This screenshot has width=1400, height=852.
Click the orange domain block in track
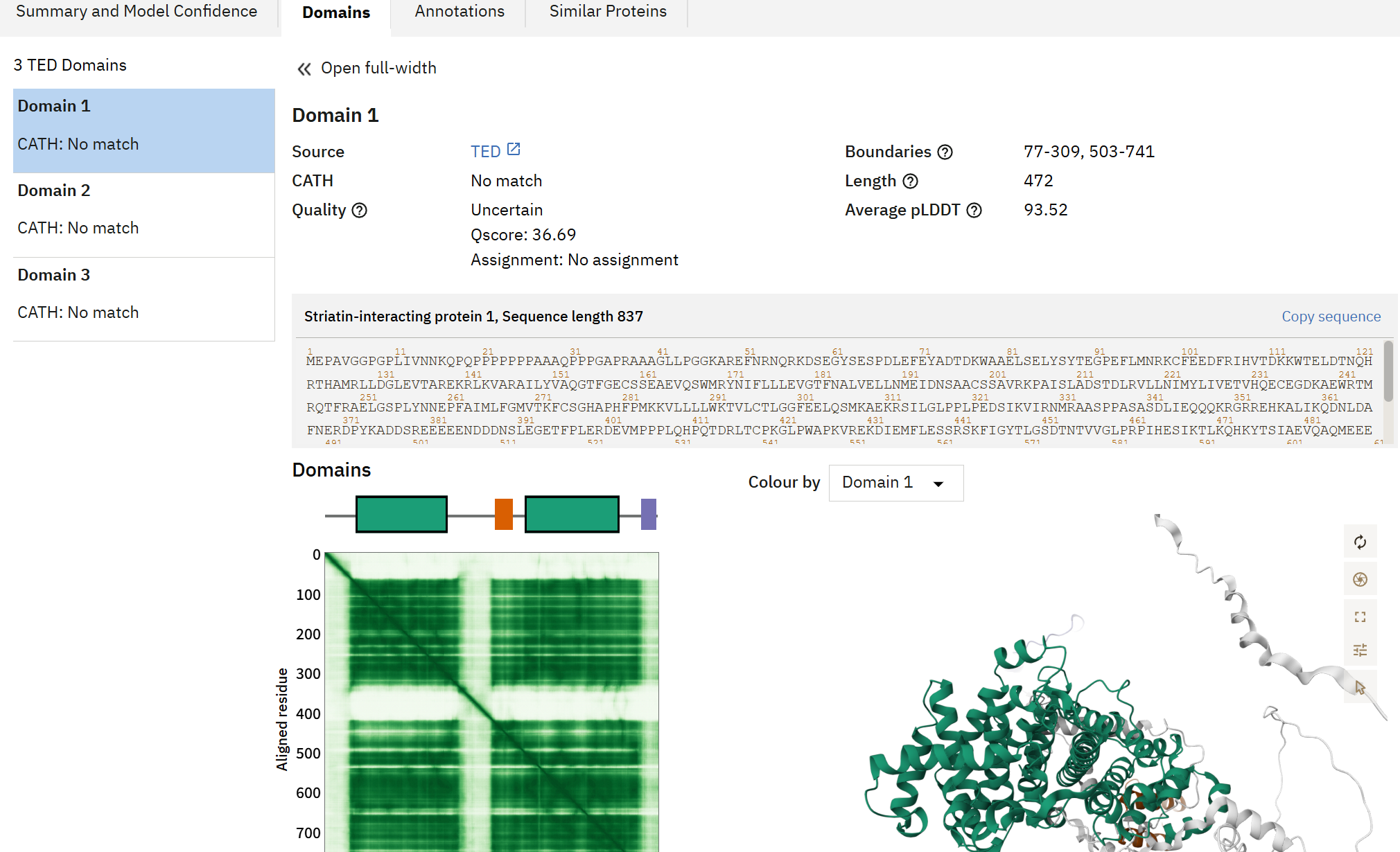coord(503,514)
